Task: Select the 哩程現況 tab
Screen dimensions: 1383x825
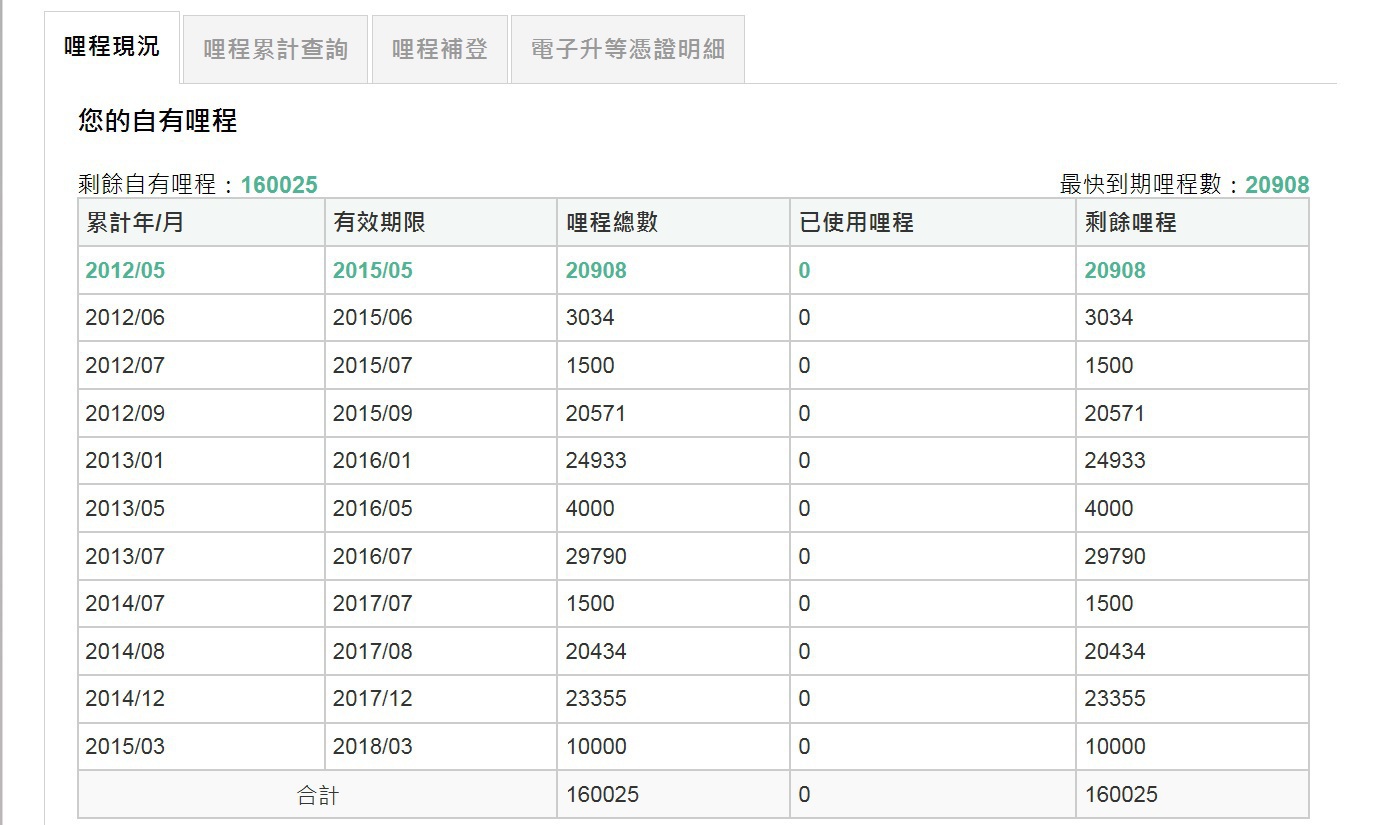Action: pos(112,47)
